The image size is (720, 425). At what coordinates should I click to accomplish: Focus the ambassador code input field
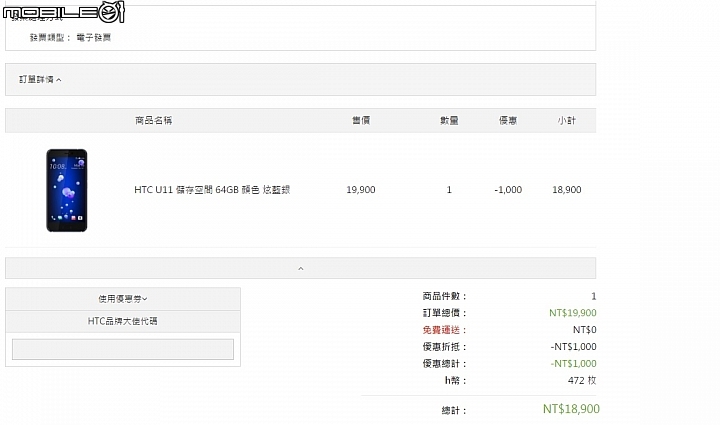coord(123,349)
